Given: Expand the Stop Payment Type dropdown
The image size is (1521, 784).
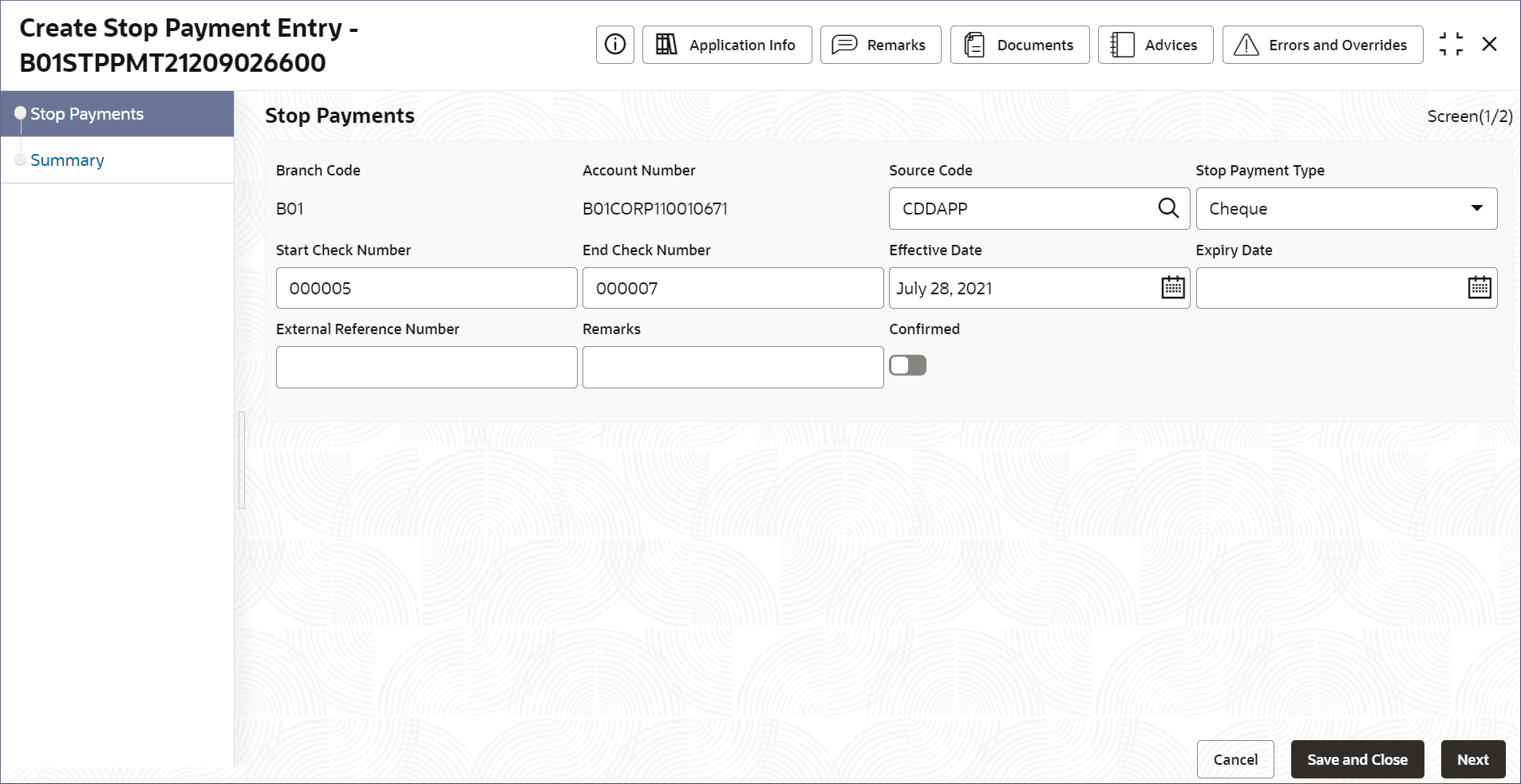Looking at the screenshot, I should tap(1346, 208).
